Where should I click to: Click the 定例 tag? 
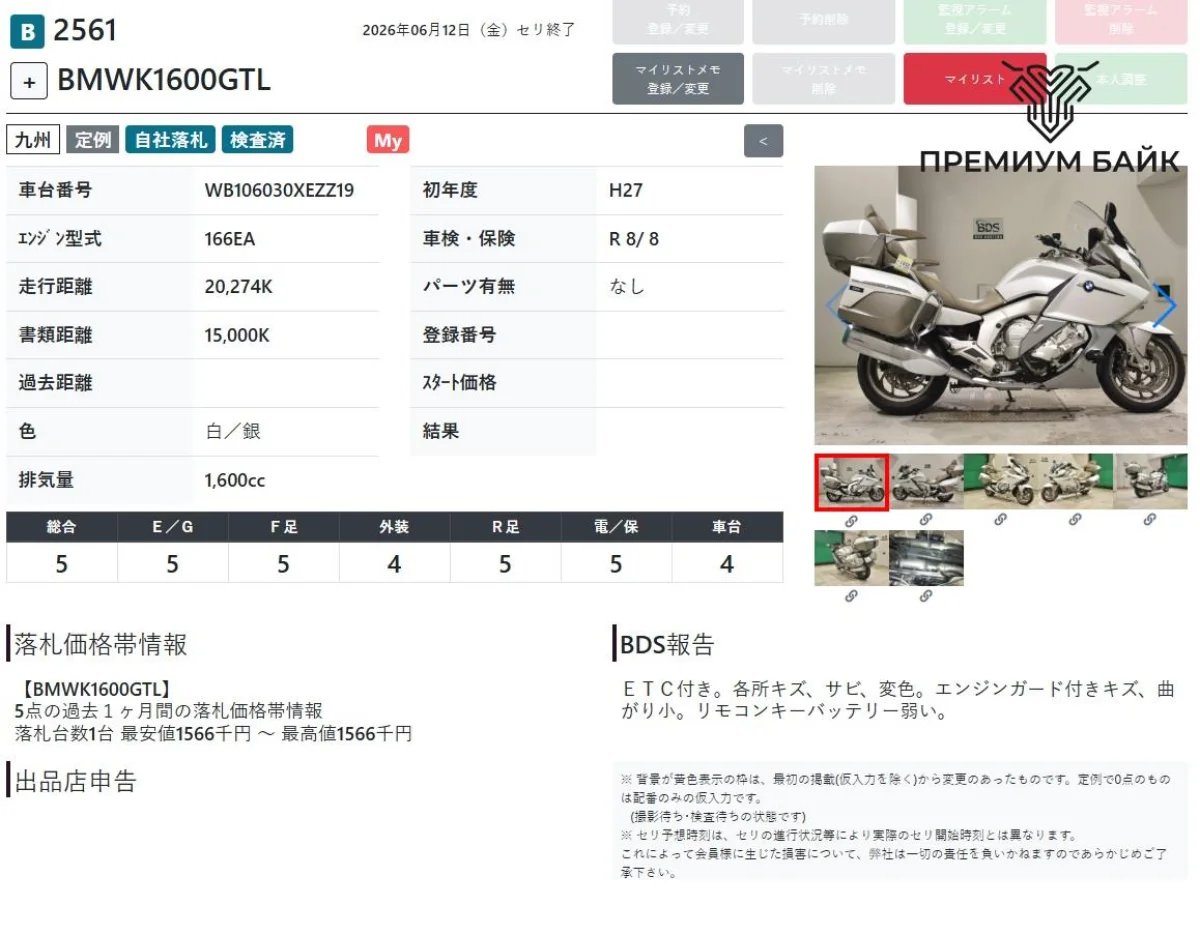tap(93, 140)
